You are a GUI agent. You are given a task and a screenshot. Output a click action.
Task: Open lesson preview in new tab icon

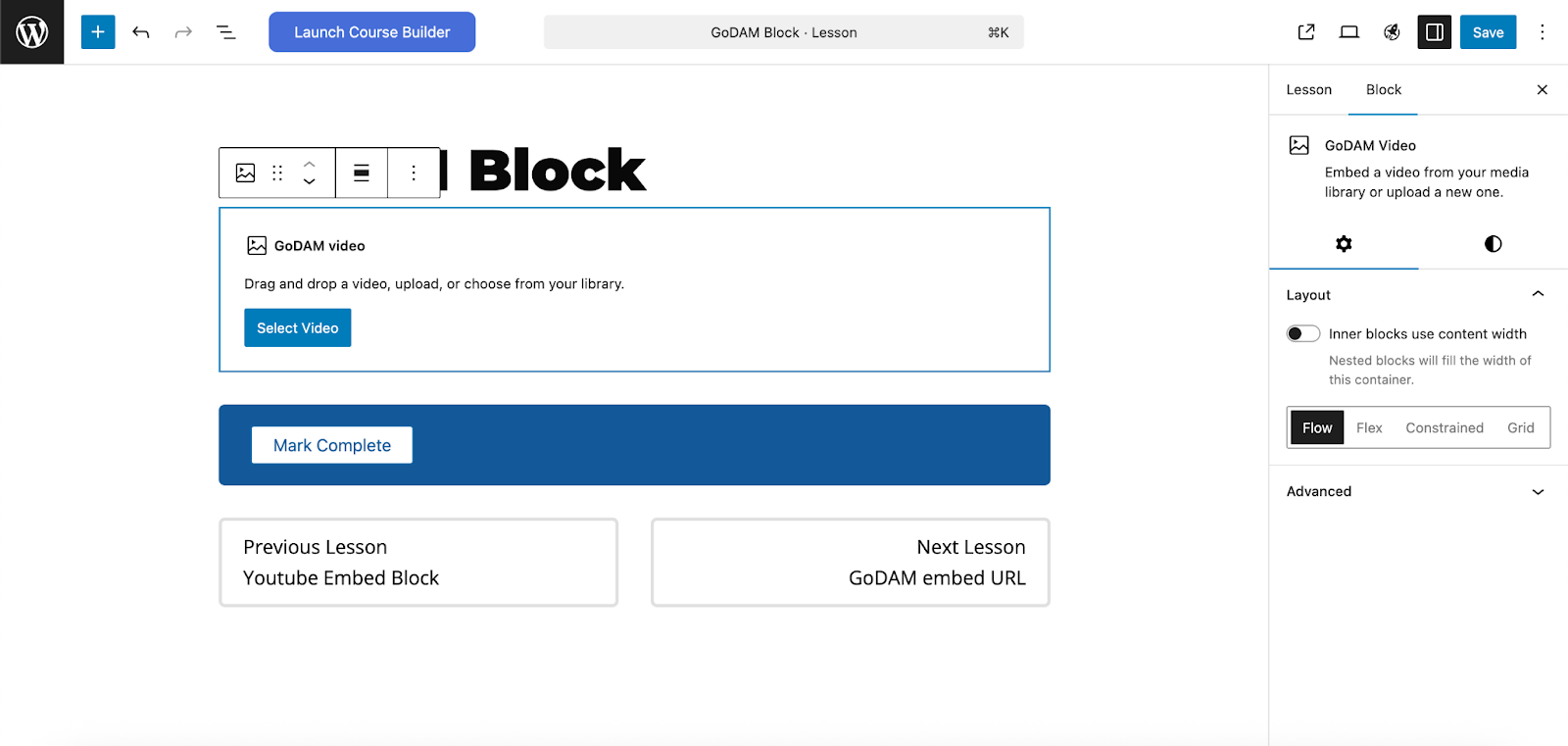(1306, 32)
